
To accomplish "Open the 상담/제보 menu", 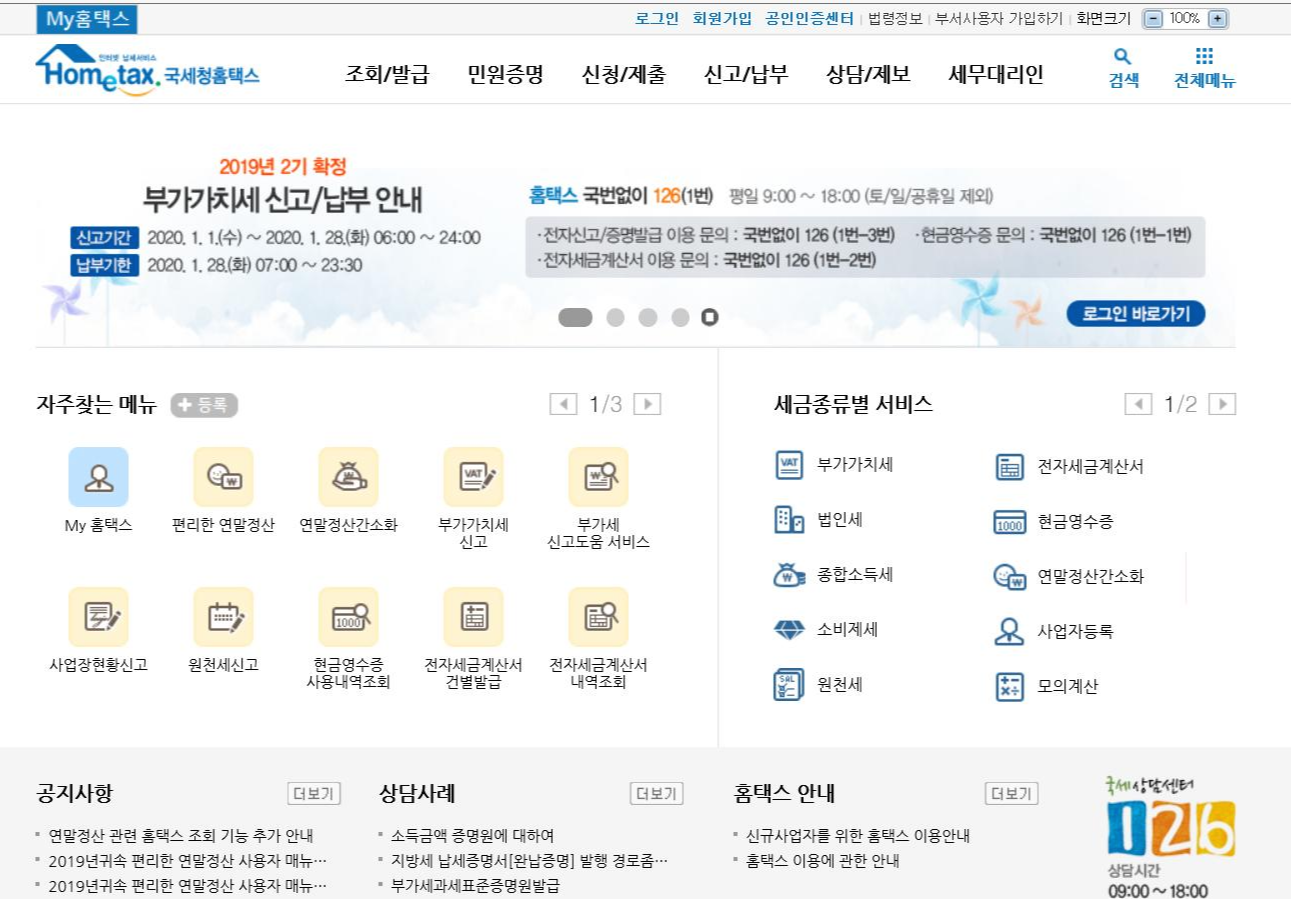I will (x=868, y=74).
